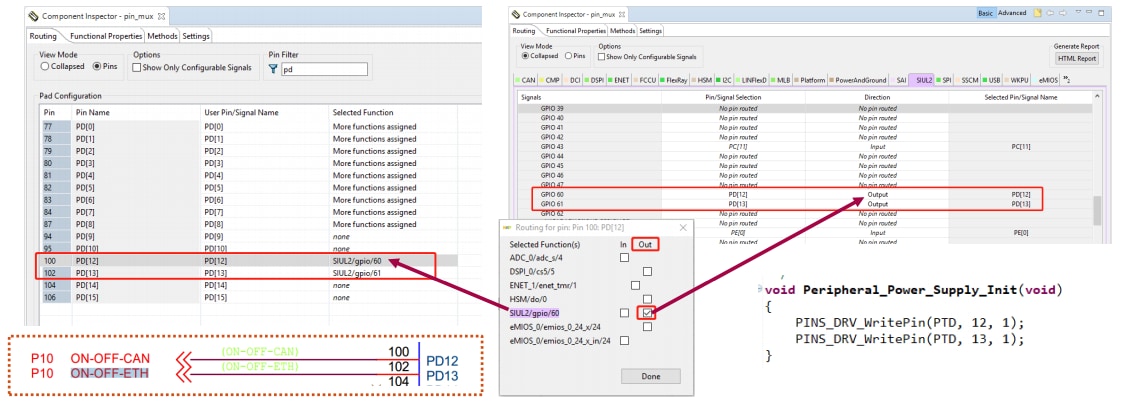Click the Pin Filter text field

click(x=324, y=70)
